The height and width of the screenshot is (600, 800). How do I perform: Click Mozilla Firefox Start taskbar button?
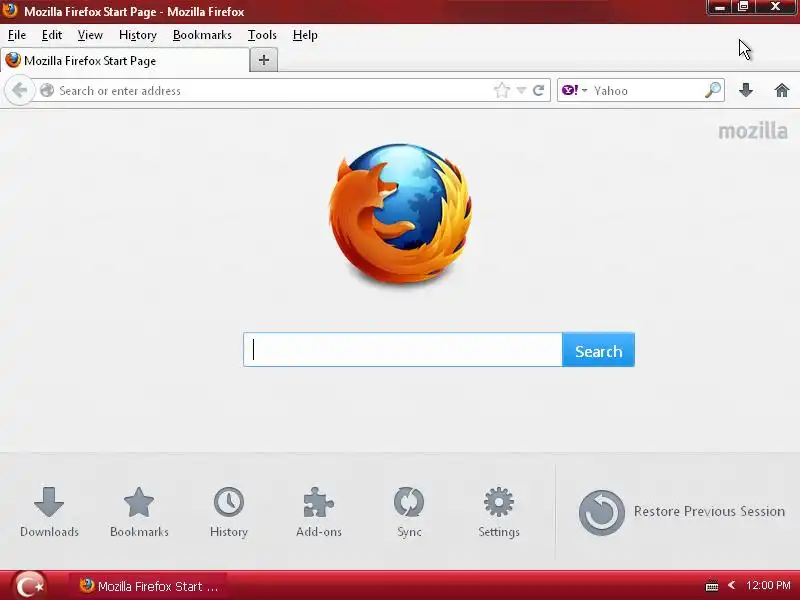[149, 586]
